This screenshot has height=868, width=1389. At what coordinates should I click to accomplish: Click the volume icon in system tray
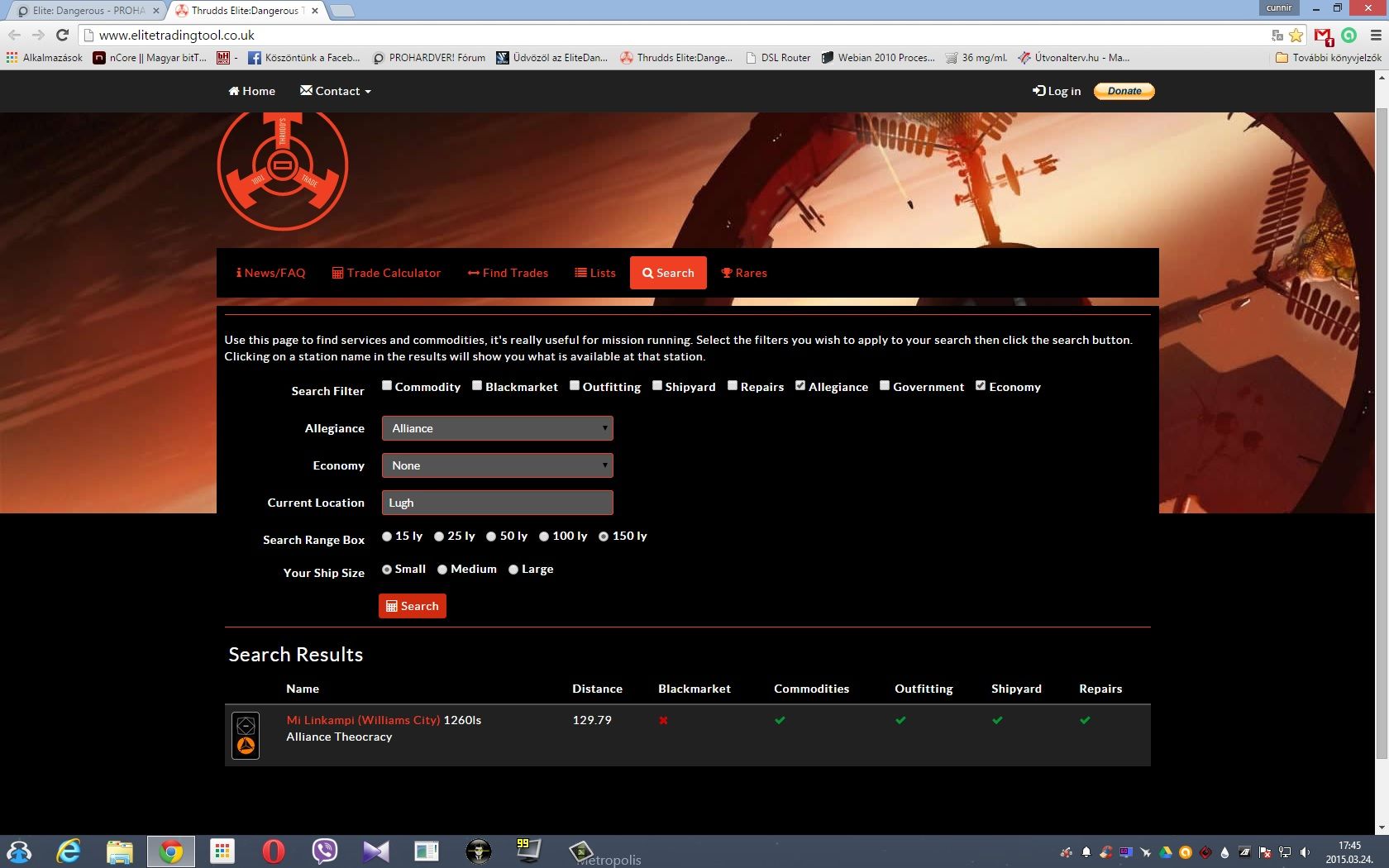[x=1305, y=852]
